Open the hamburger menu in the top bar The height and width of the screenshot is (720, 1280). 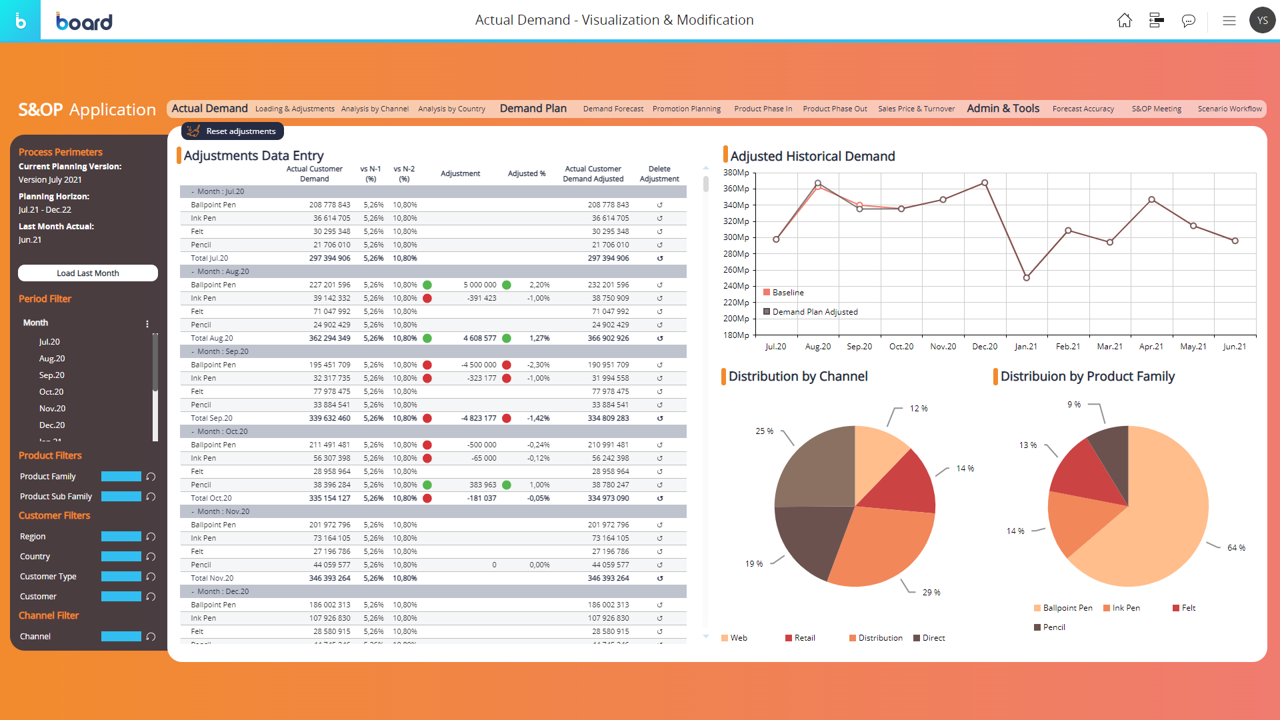1229,20
